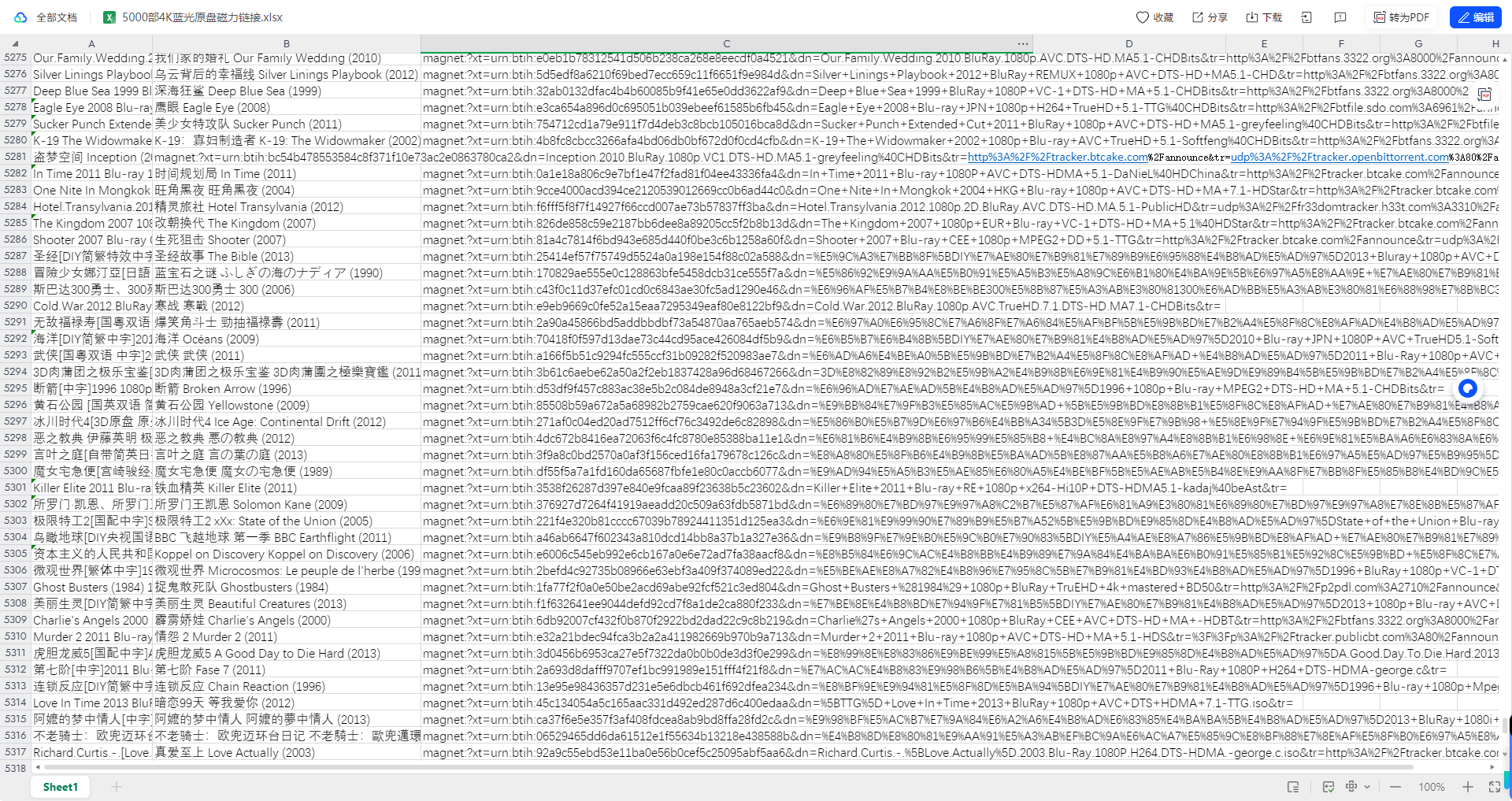Select column F header

click(1341, 43)
